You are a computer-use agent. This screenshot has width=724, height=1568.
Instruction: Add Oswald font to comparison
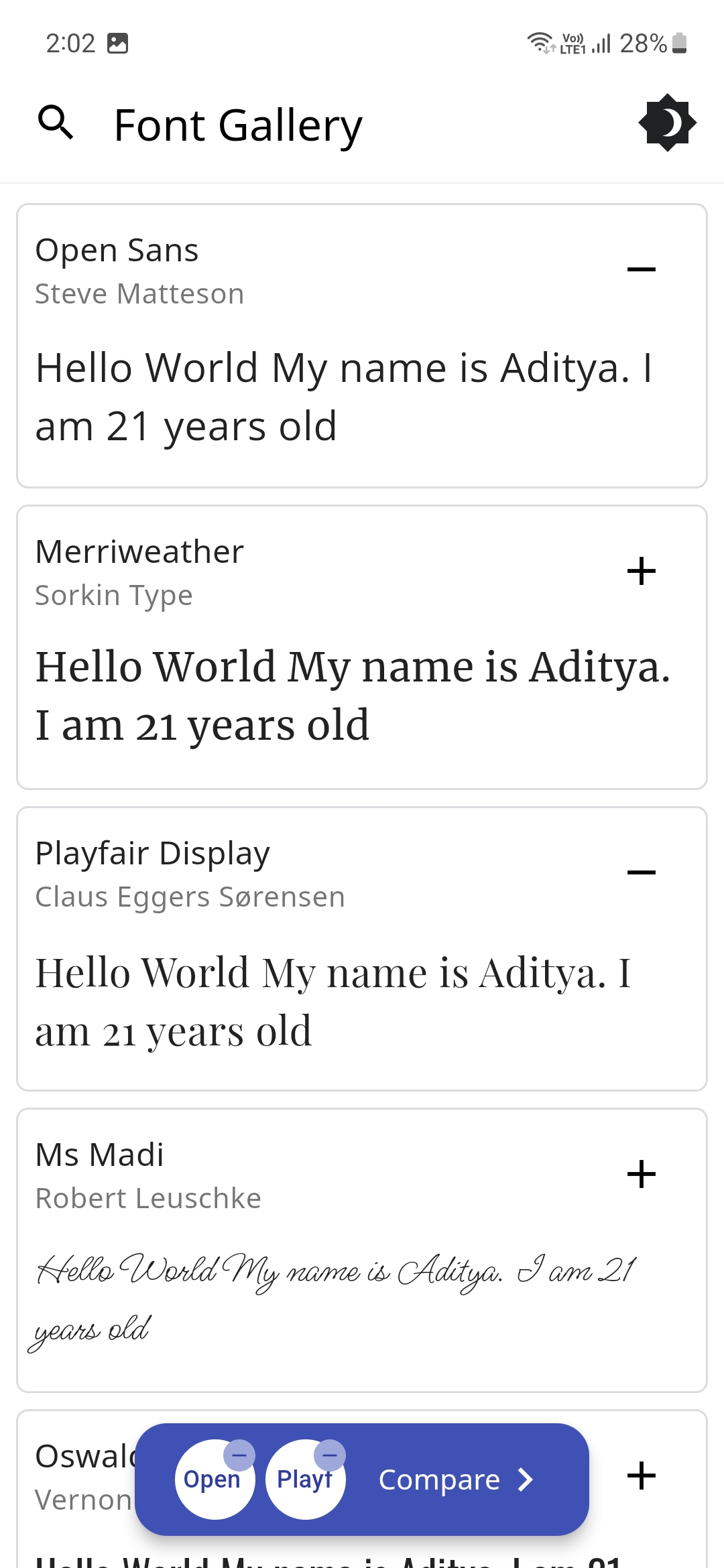[641, 1476]
